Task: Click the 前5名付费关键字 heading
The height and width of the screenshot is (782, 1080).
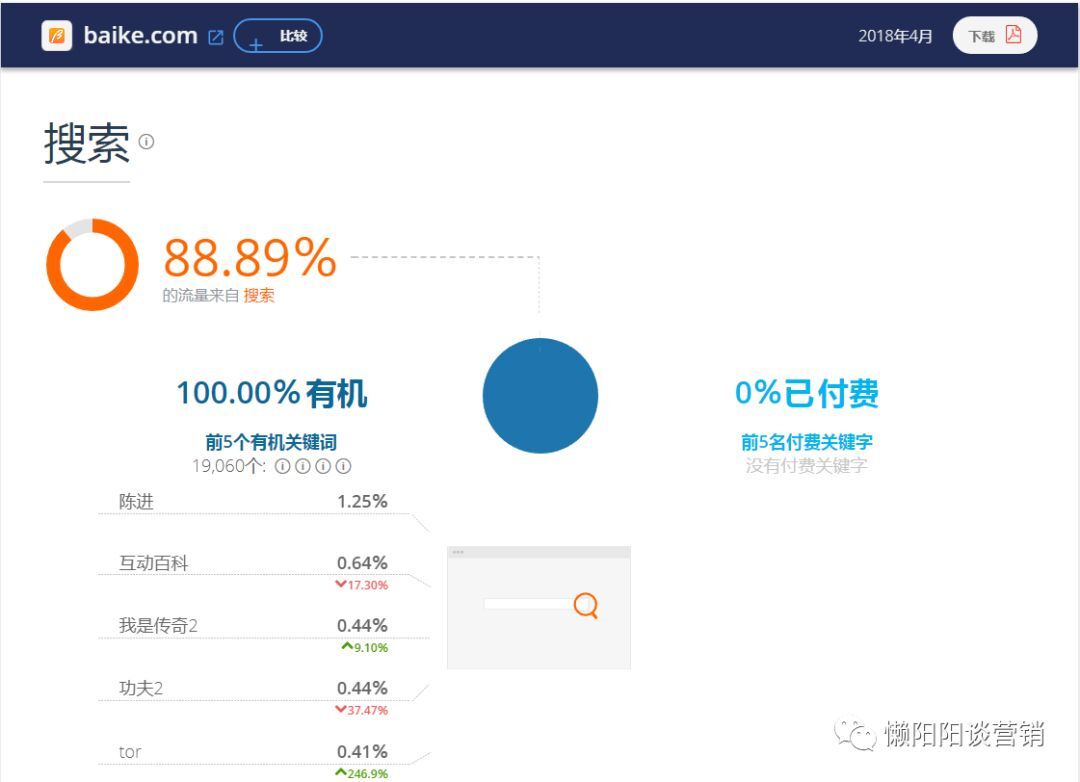Action: 807,442
